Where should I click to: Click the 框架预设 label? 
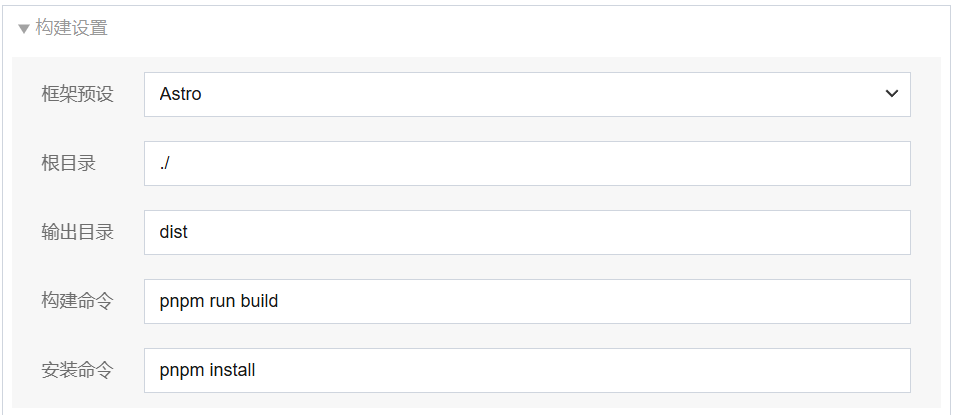(x=77, y=94)
